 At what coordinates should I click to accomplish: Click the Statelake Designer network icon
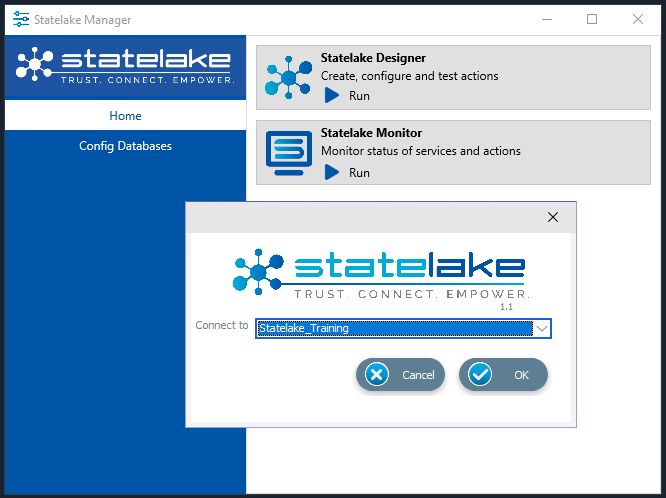coord(288,77)
